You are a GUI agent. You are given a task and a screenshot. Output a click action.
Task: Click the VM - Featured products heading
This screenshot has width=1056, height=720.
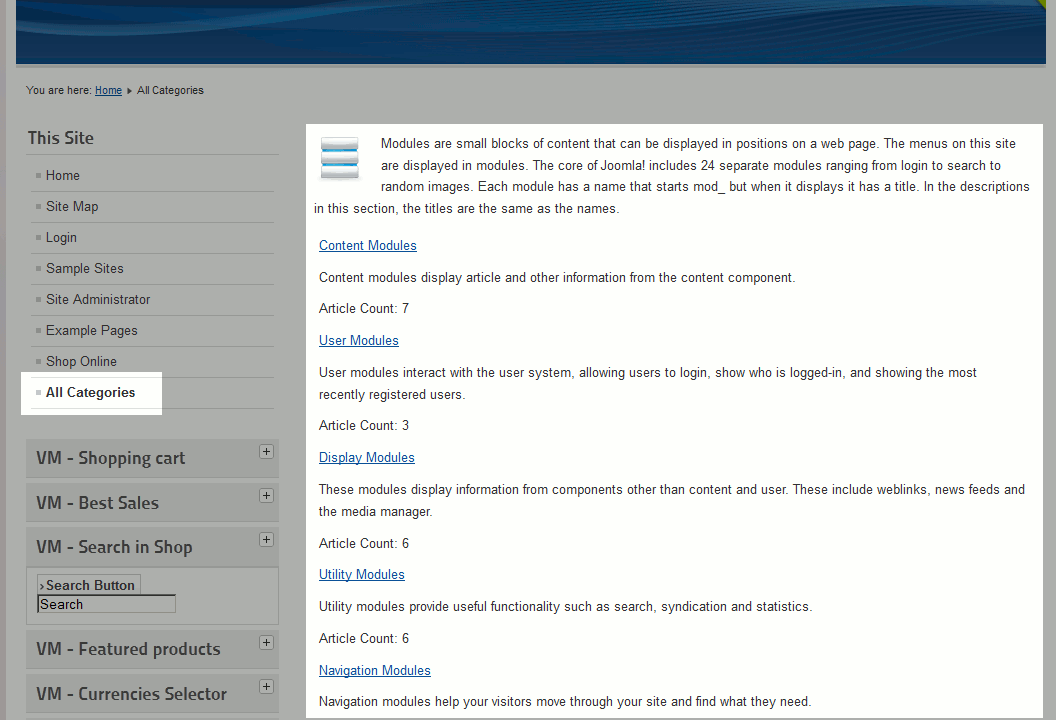pos(129,649)
